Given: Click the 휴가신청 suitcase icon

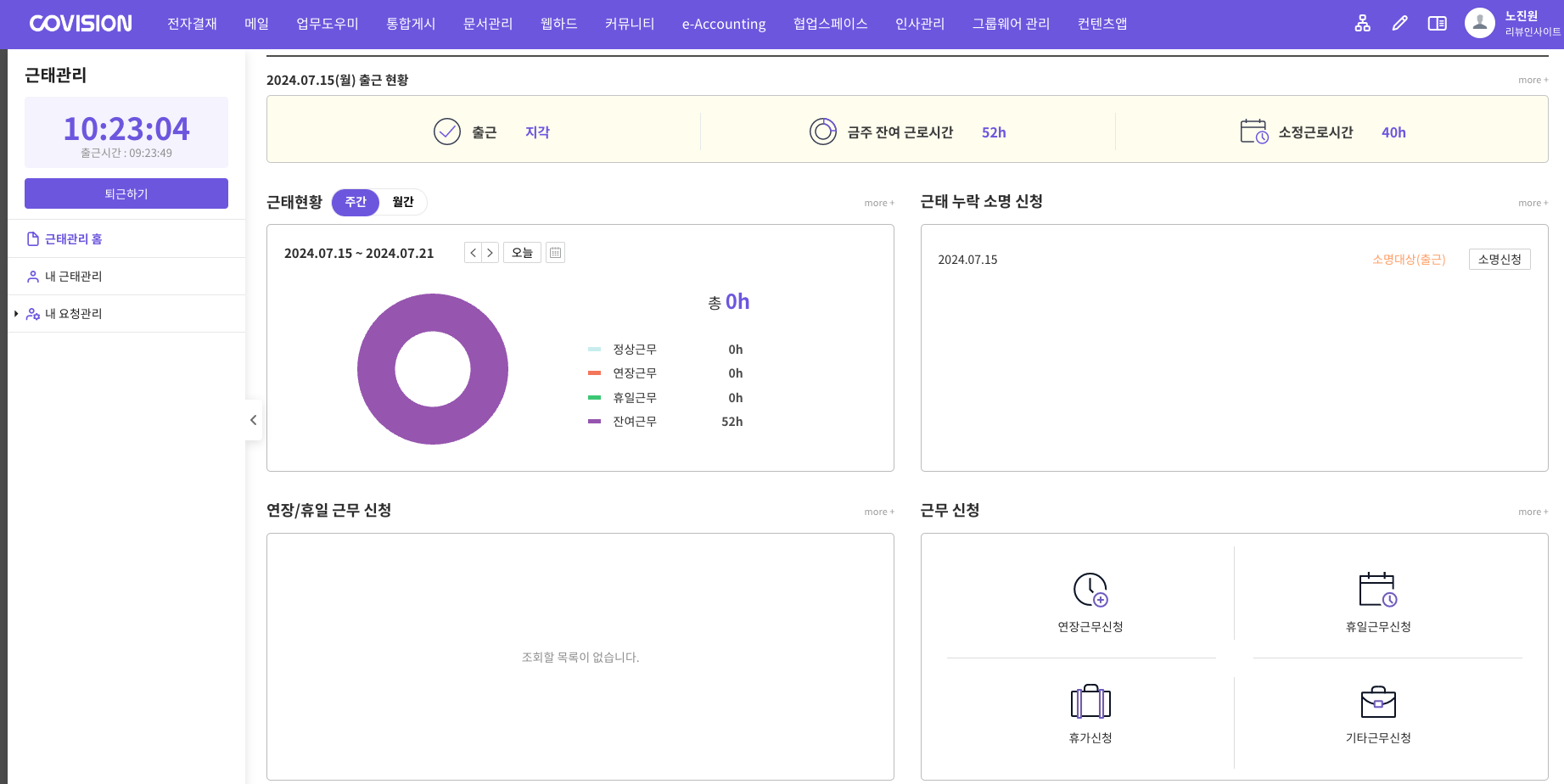Looking at the screenshot, I should [1090, 703].
